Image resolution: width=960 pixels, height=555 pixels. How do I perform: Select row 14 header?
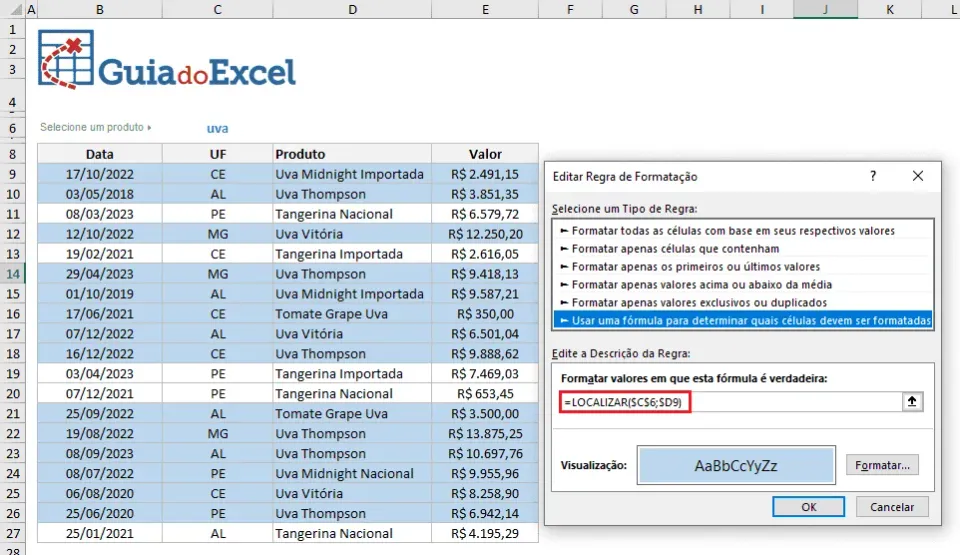(x=12, y=274)
